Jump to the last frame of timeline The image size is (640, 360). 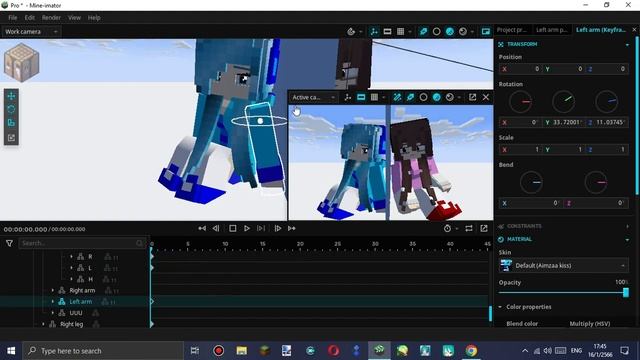[x=292, y=229]
